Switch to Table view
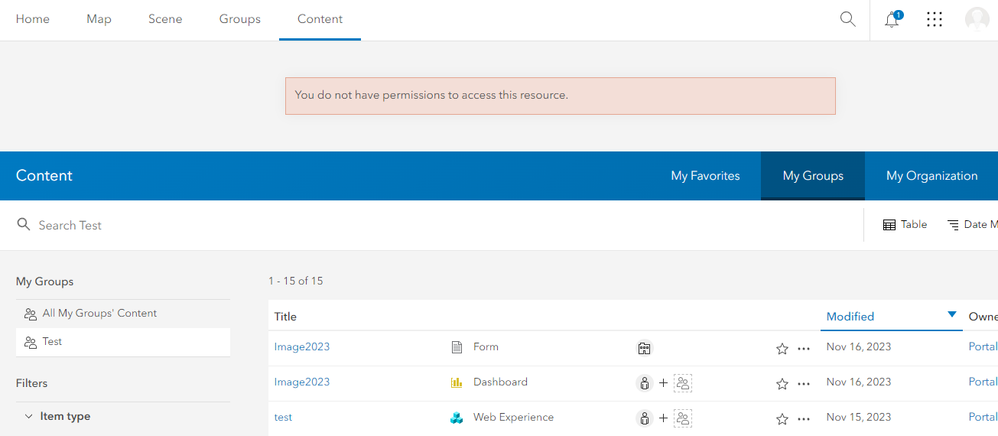 tap(904, 225)
